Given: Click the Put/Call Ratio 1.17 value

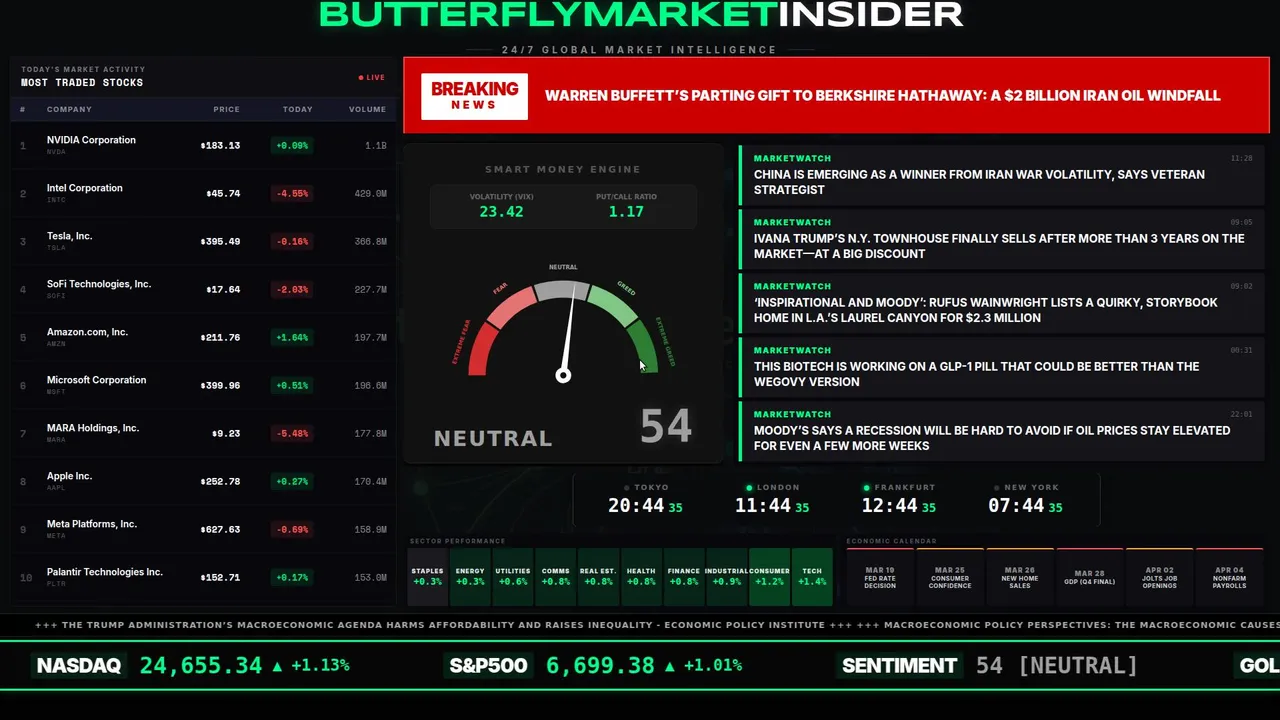Looking at the screenshot, I should (x=626, y=212).
